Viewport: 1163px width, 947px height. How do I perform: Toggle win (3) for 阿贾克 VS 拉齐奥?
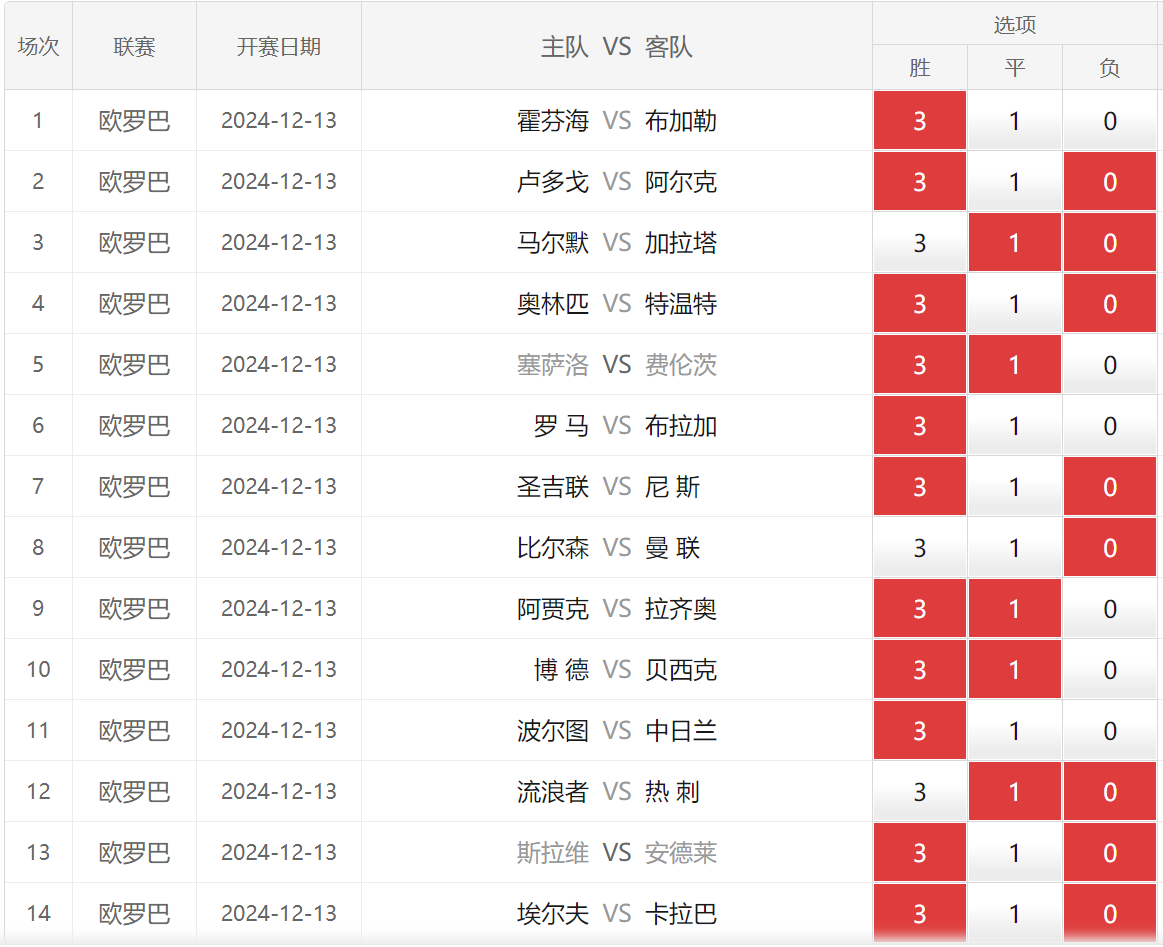pyautogui.click(x=920, y=609)
